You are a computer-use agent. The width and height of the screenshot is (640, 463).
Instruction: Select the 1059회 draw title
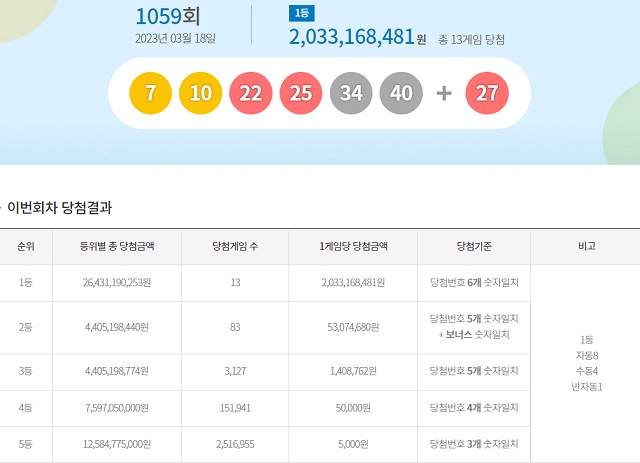(x=167, y=16)
